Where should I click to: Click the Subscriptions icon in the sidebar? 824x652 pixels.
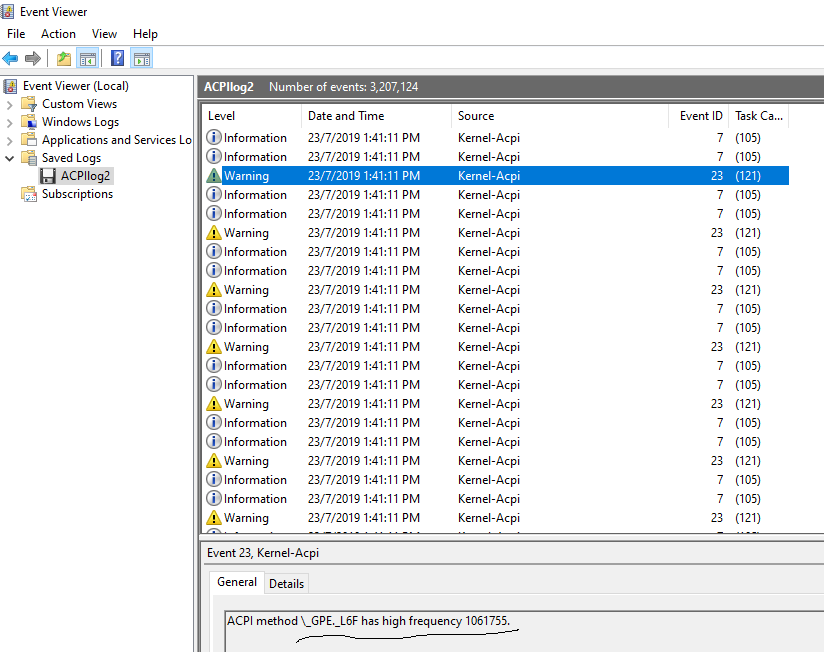coord(30,193)
